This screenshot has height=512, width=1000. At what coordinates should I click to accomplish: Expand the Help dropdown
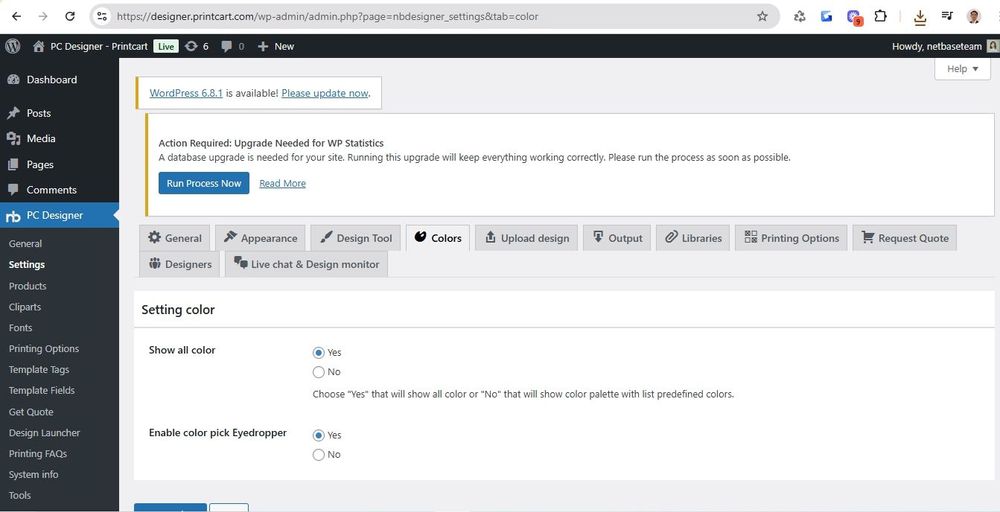962,69
